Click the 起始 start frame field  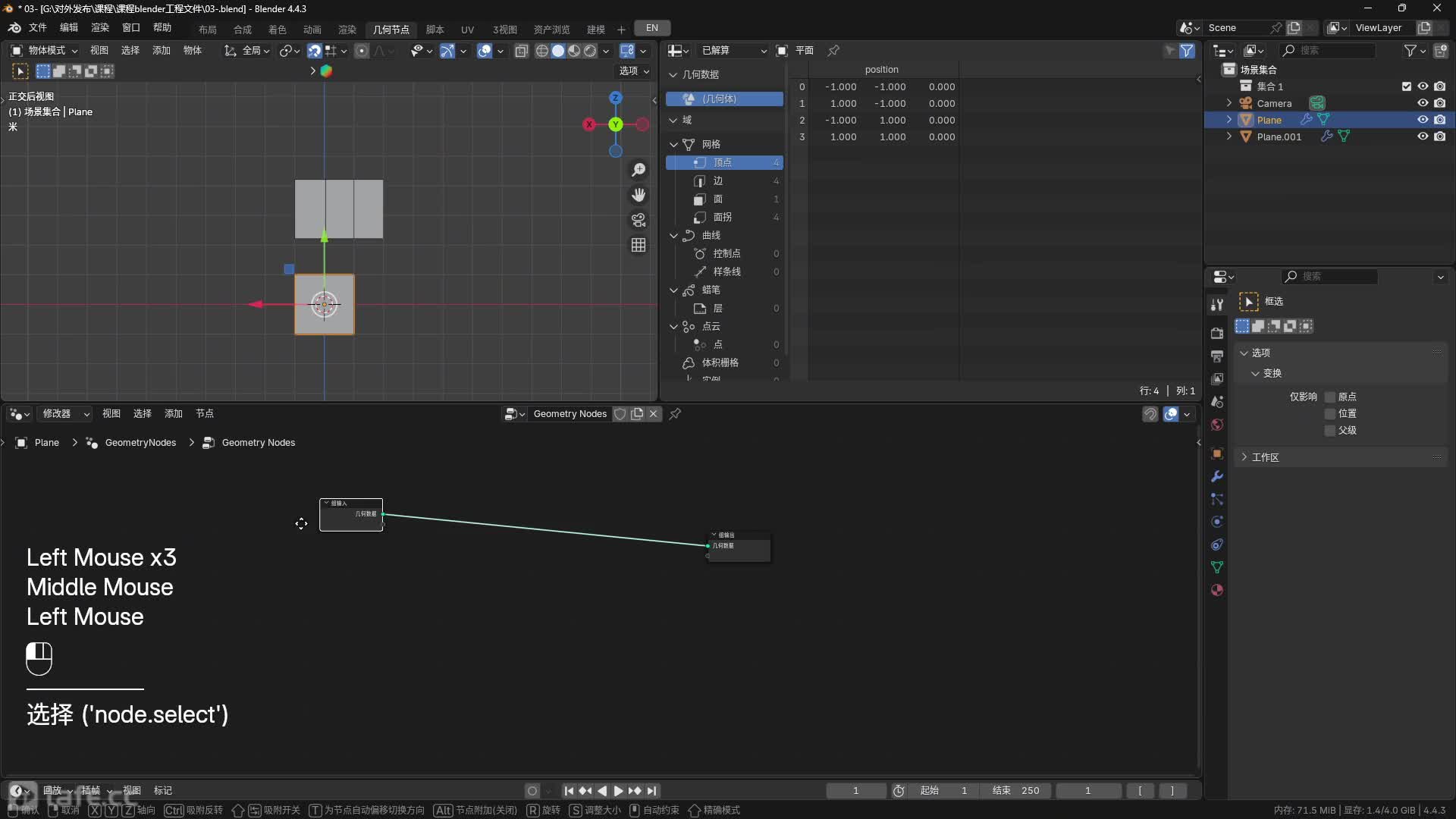click(x=944, y=791)
